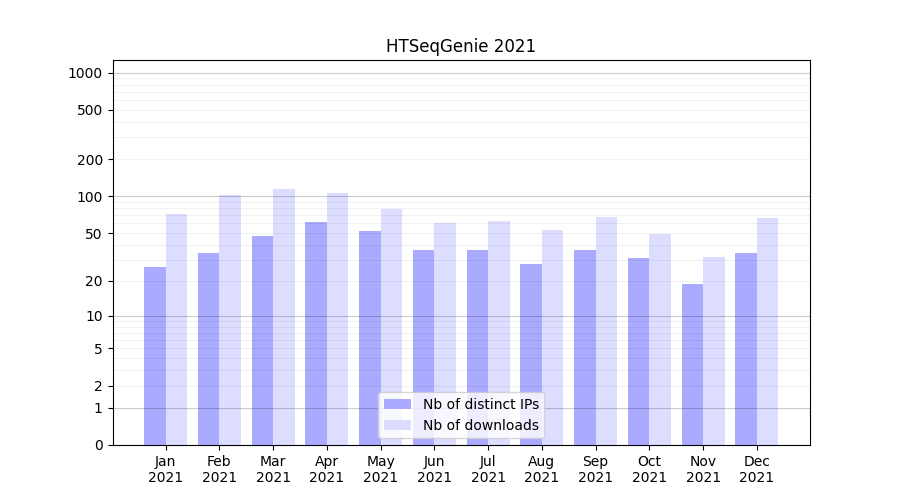
Task: Select the 0 y-axis tick label
Action: tap(98, 445)
